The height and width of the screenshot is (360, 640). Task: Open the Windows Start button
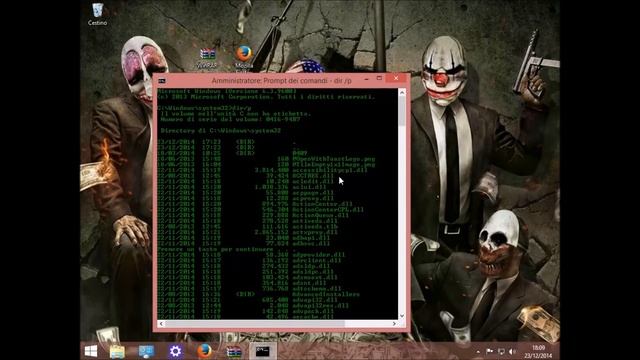pyautogui.click(x=91, y=351)
